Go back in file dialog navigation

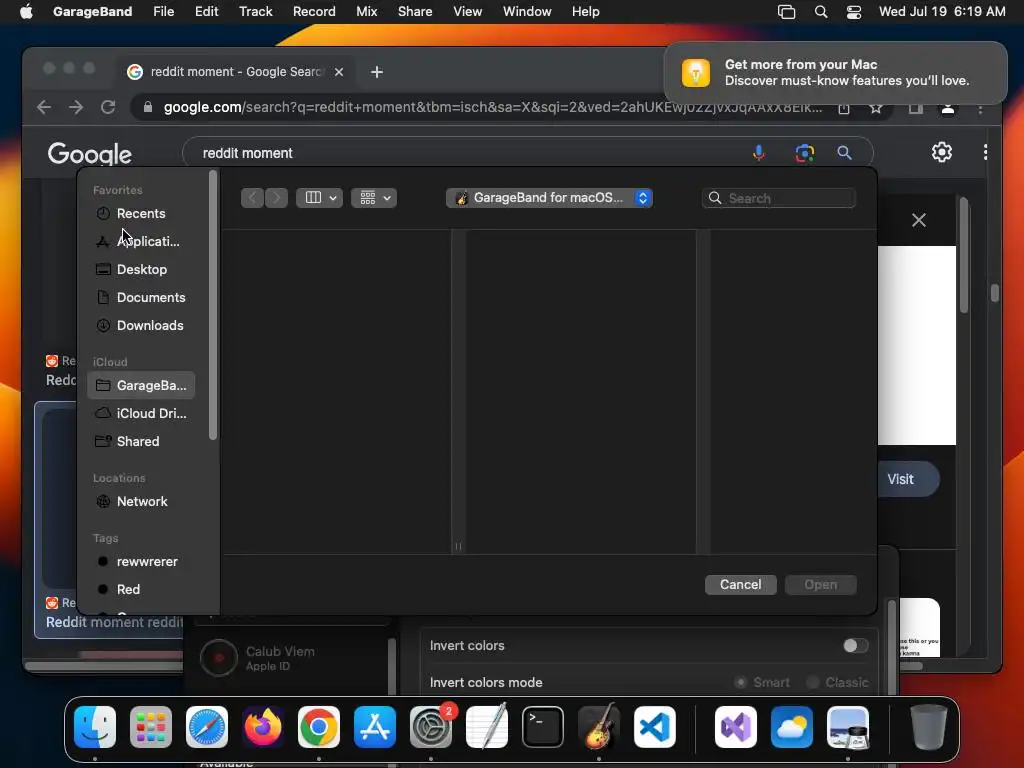point(252,198)
